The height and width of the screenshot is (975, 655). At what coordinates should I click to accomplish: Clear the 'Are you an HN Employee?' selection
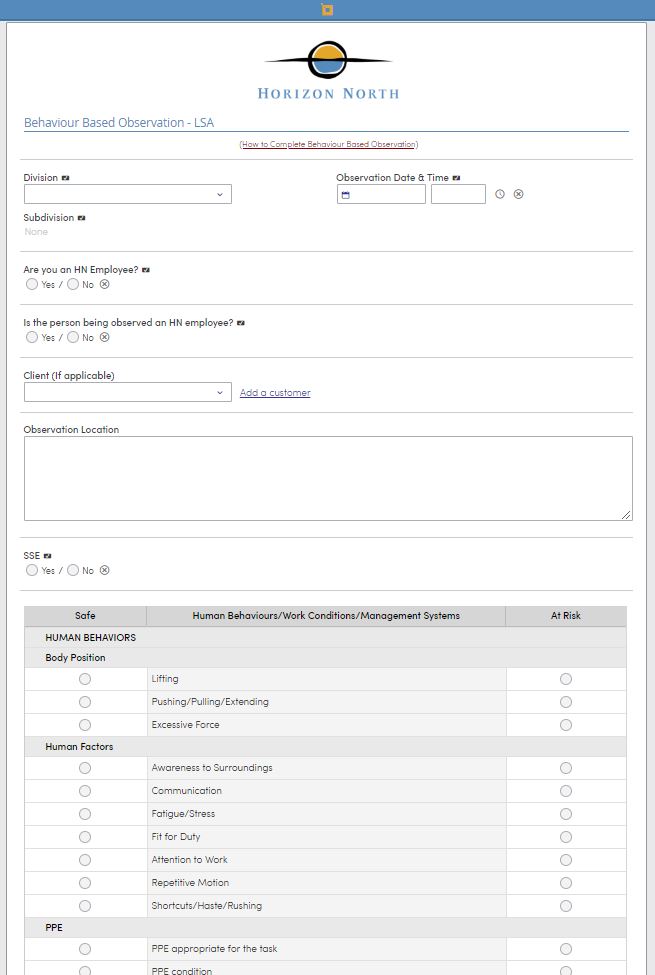click(x=105, y=284)
